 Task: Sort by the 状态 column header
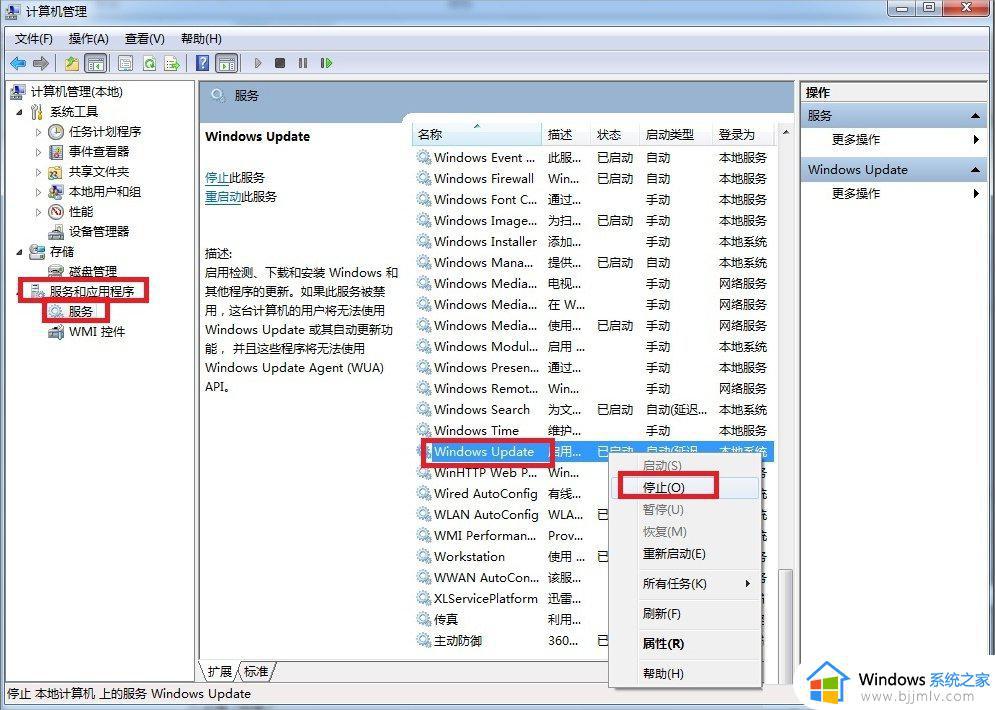[614, 135]
